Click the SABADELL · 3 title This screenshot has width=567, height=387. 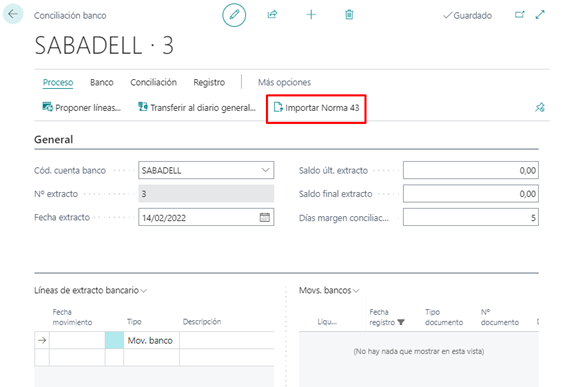tap(104, 46)
